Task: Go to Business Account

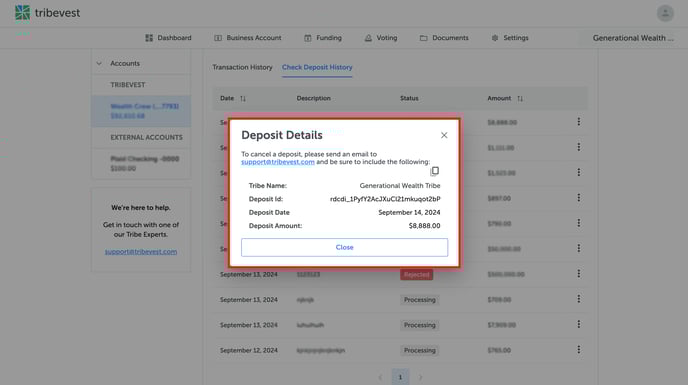Action: coord(248,38)
